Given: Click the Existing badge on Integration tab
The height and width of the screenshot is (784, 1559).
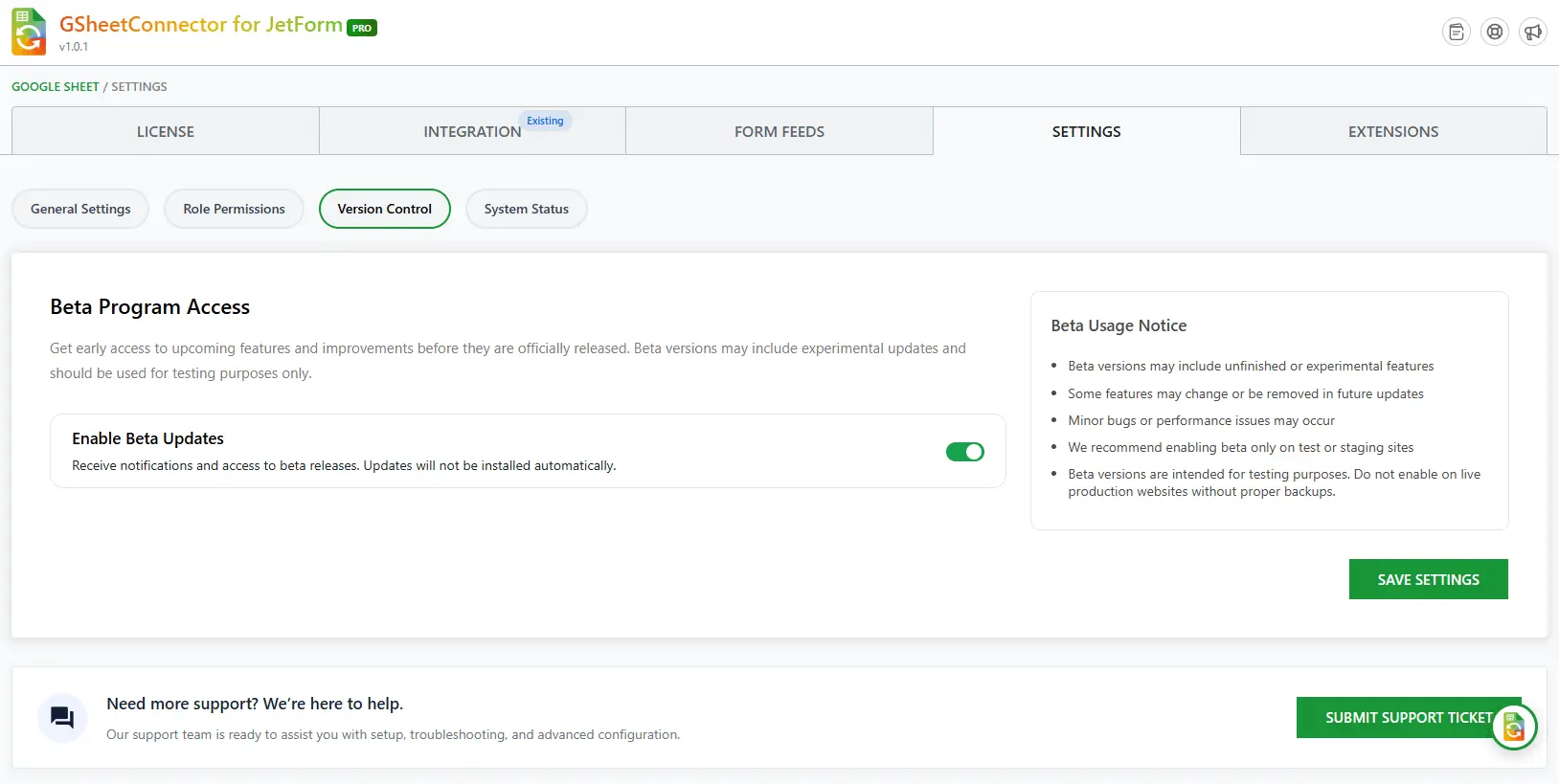Looking at the screenshot, I should [x=545, y=121].
